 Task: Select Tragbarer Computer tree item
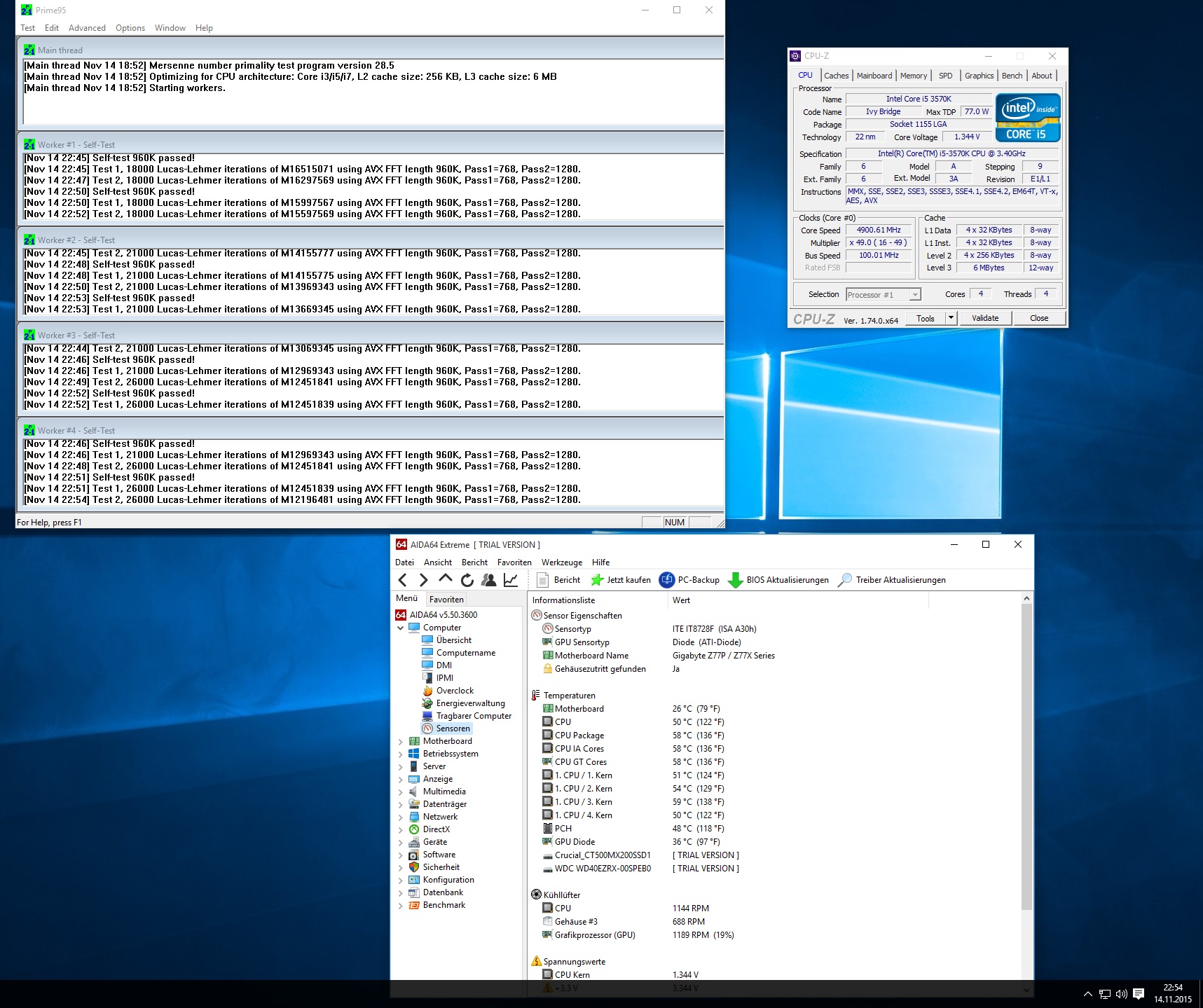pos(467,716)
